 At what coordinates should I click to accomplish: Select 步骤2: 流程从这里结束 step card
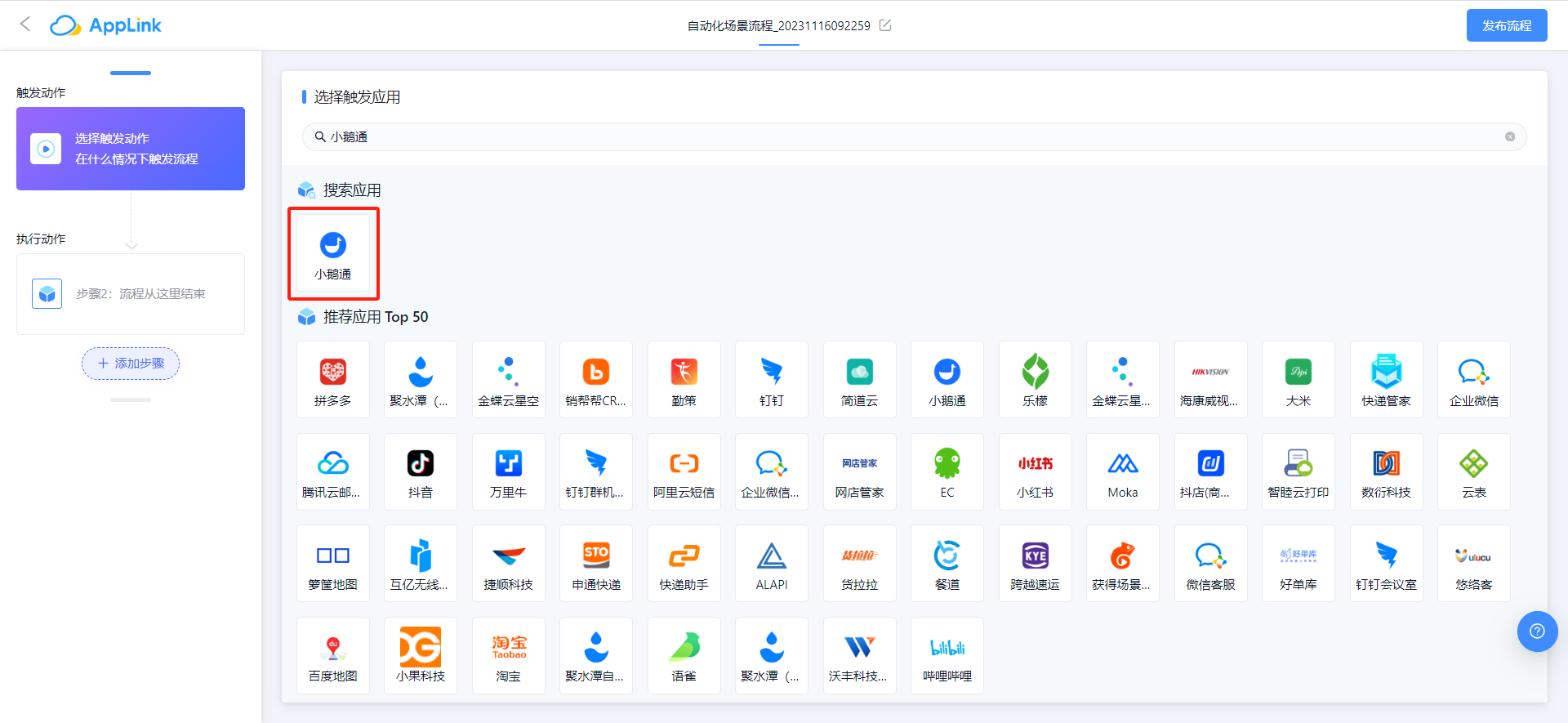[x=131, y=294]
